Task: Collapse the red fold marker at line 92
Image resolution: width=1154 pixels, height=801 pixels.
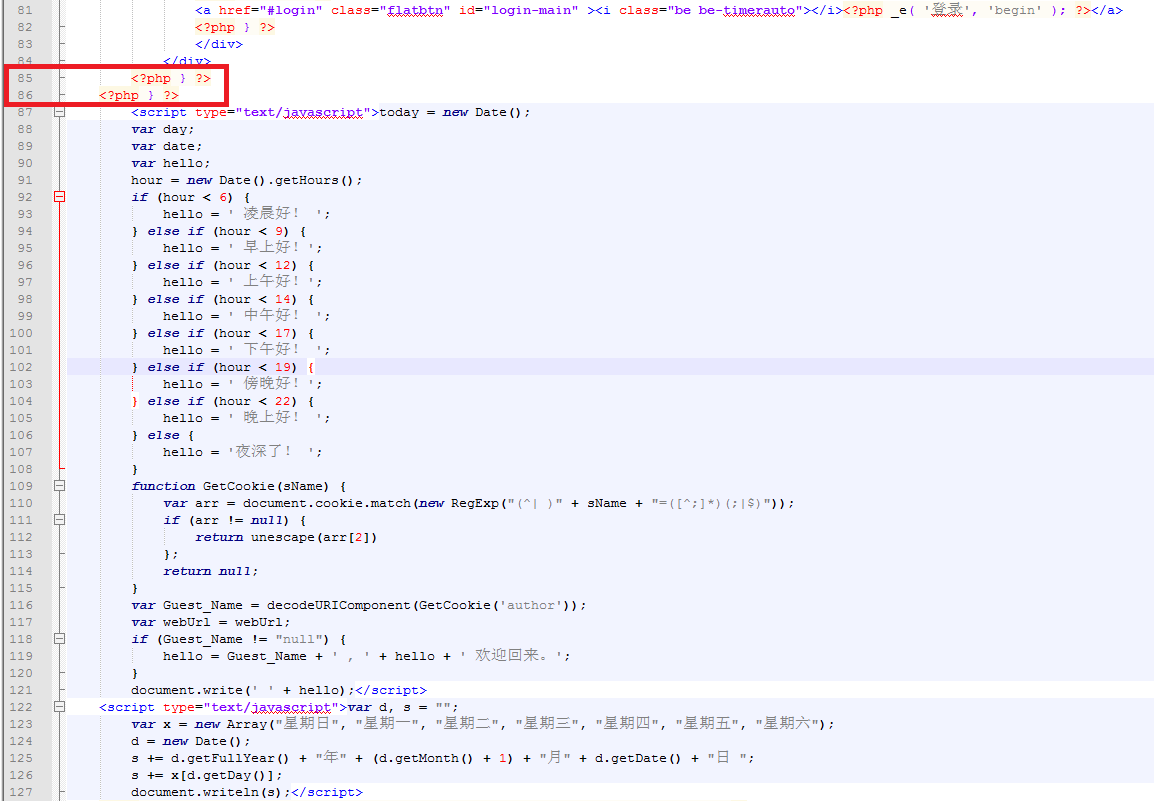Action: (59, 197)
